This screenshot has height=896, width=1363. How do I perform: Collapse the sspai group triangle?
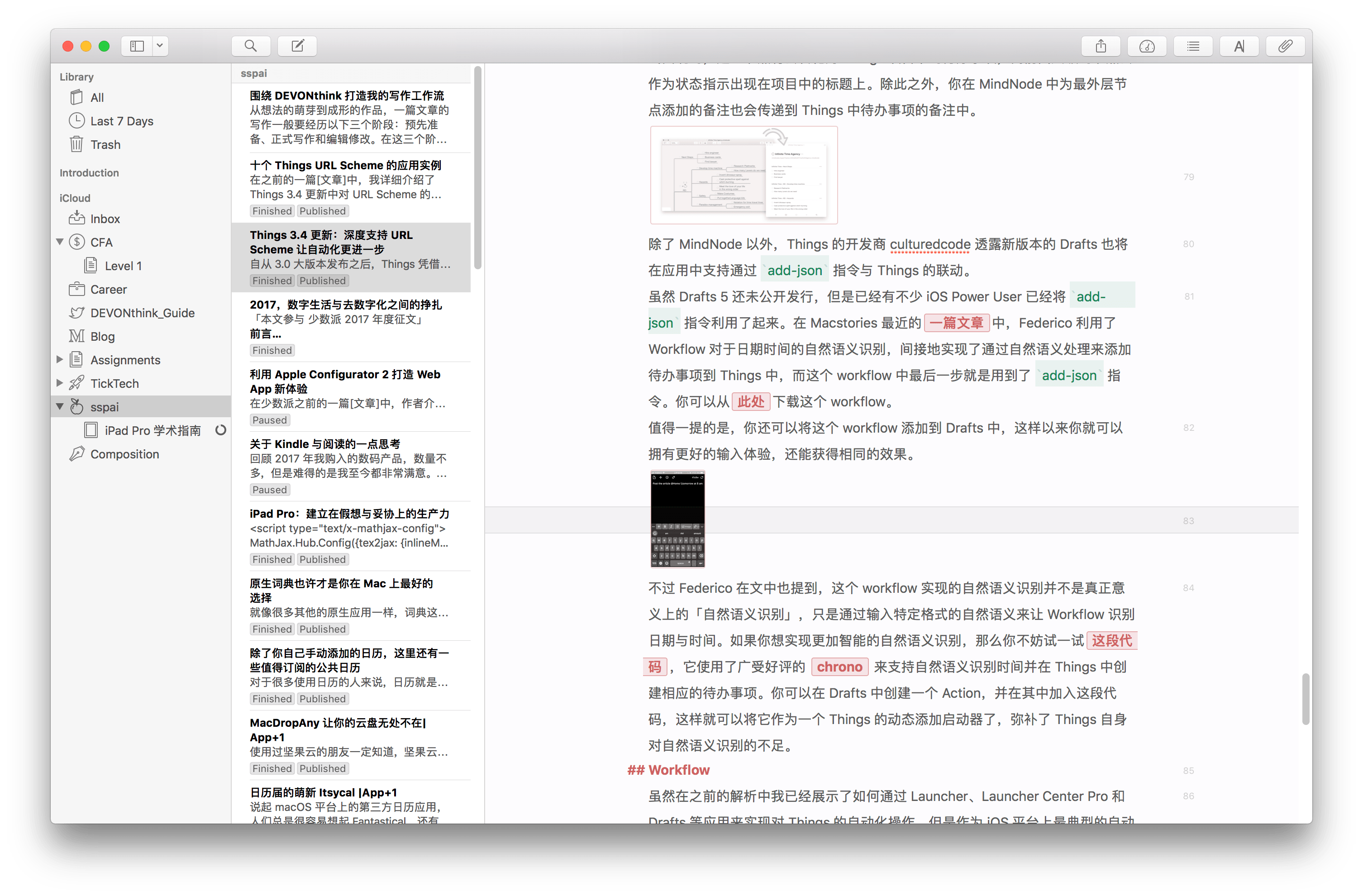60,406
